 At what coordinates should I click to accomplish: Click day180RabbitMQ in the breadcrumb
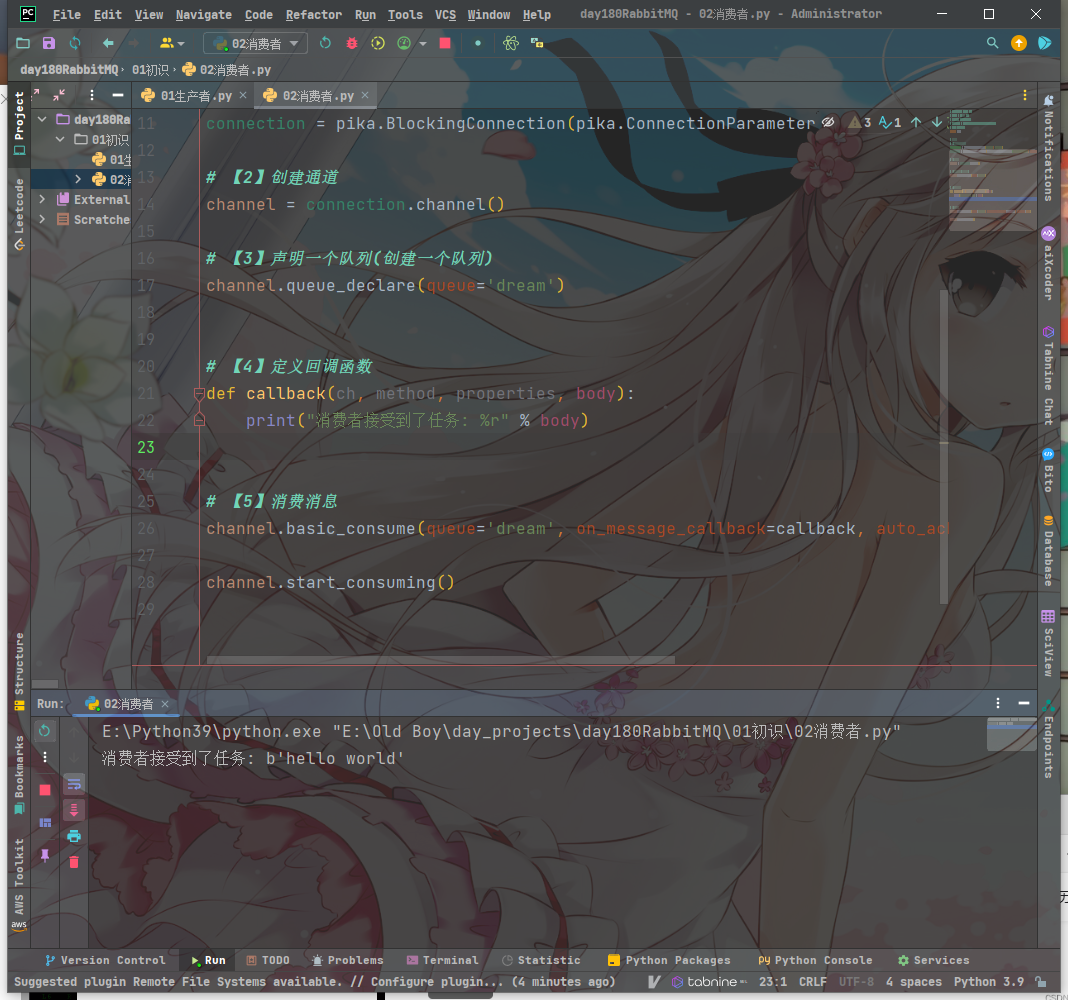[x=69, y=69]
